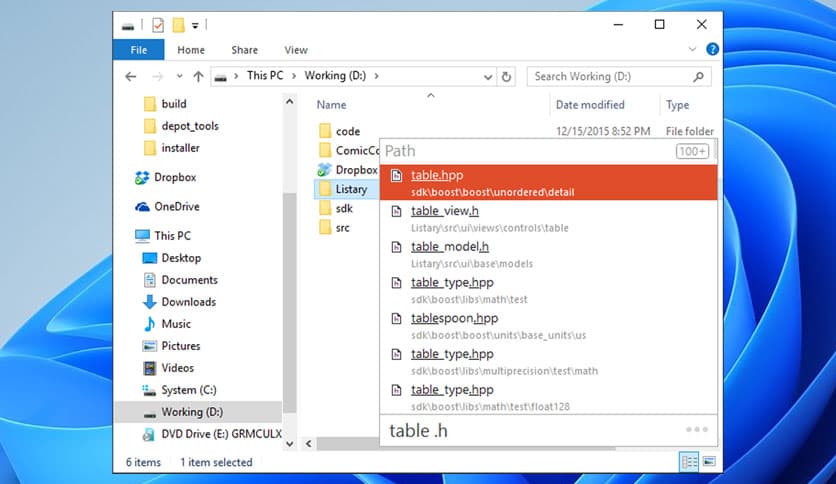Switch to the View ribbon tab
The height and width of the screenshot is (484, 836).
(x=296, y=50)
